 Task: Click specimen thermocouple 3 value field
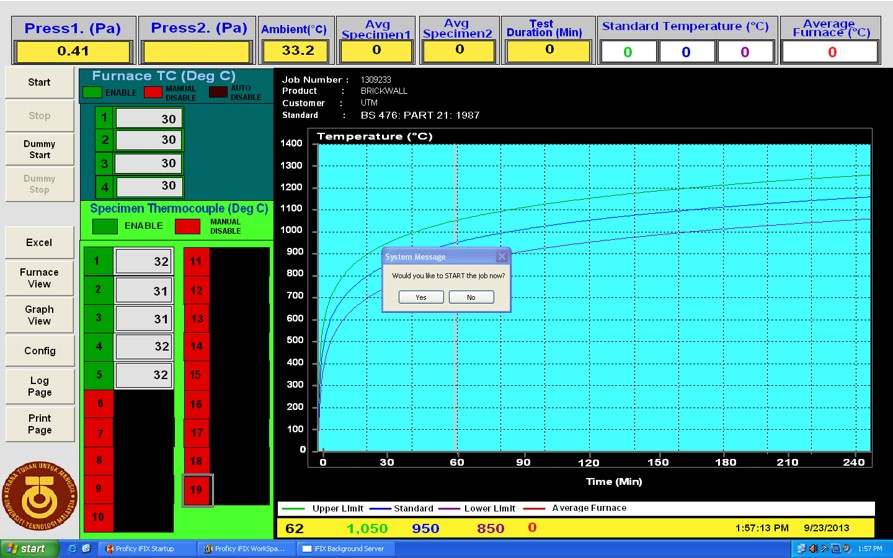pos(144,319)
